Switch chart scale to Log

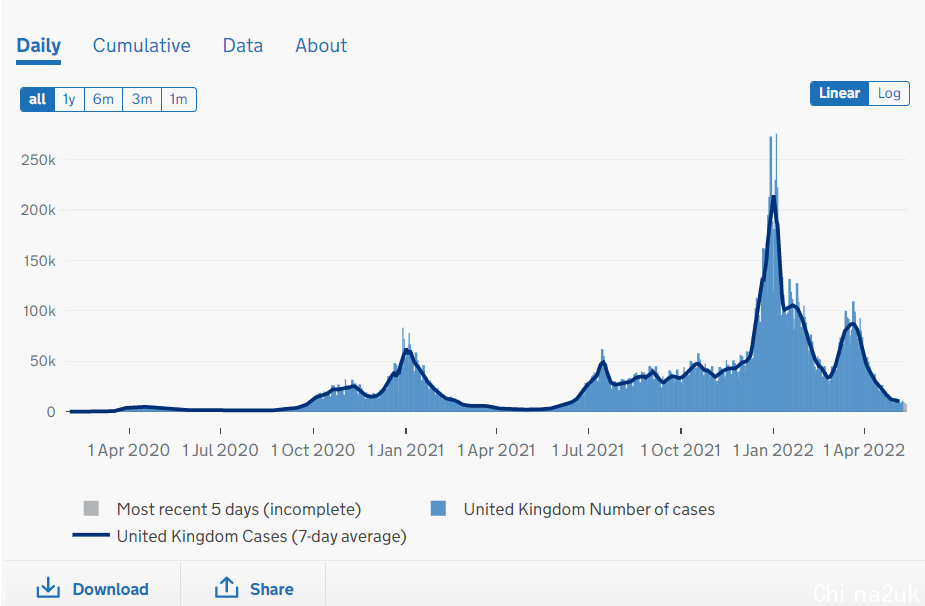(888, 93)
